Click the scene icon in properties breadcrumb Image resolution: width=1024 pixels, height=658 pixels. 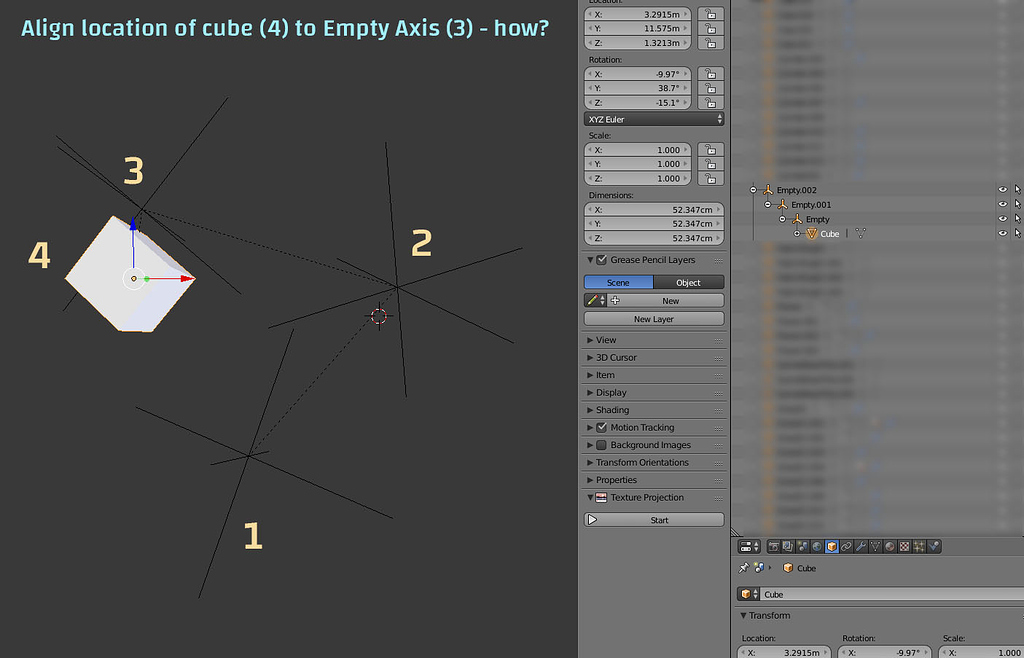[x=759, y=568]
